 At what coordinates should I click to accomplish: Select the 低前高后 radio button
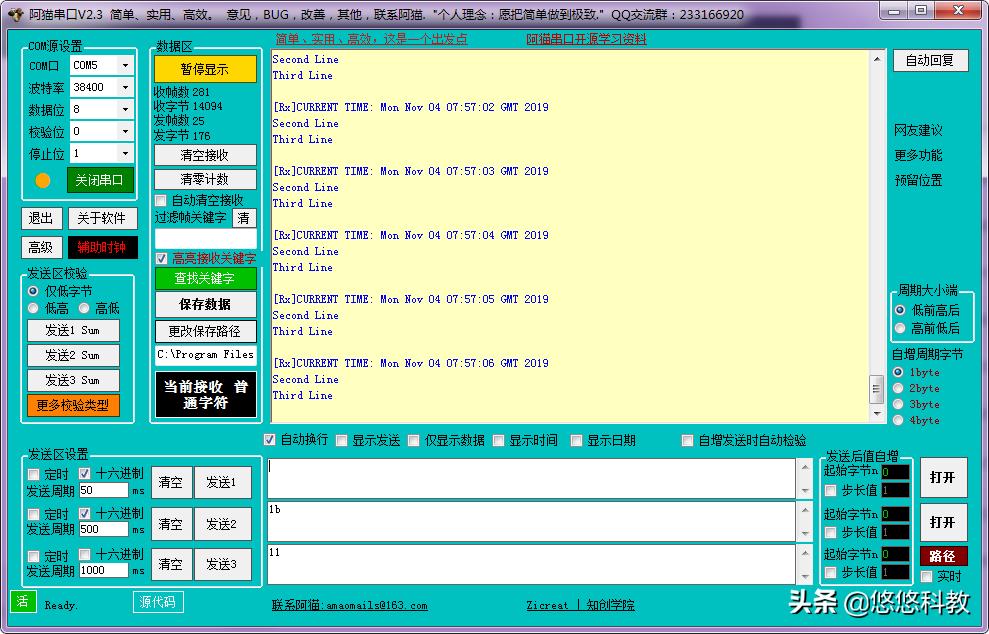click(900, 310)
